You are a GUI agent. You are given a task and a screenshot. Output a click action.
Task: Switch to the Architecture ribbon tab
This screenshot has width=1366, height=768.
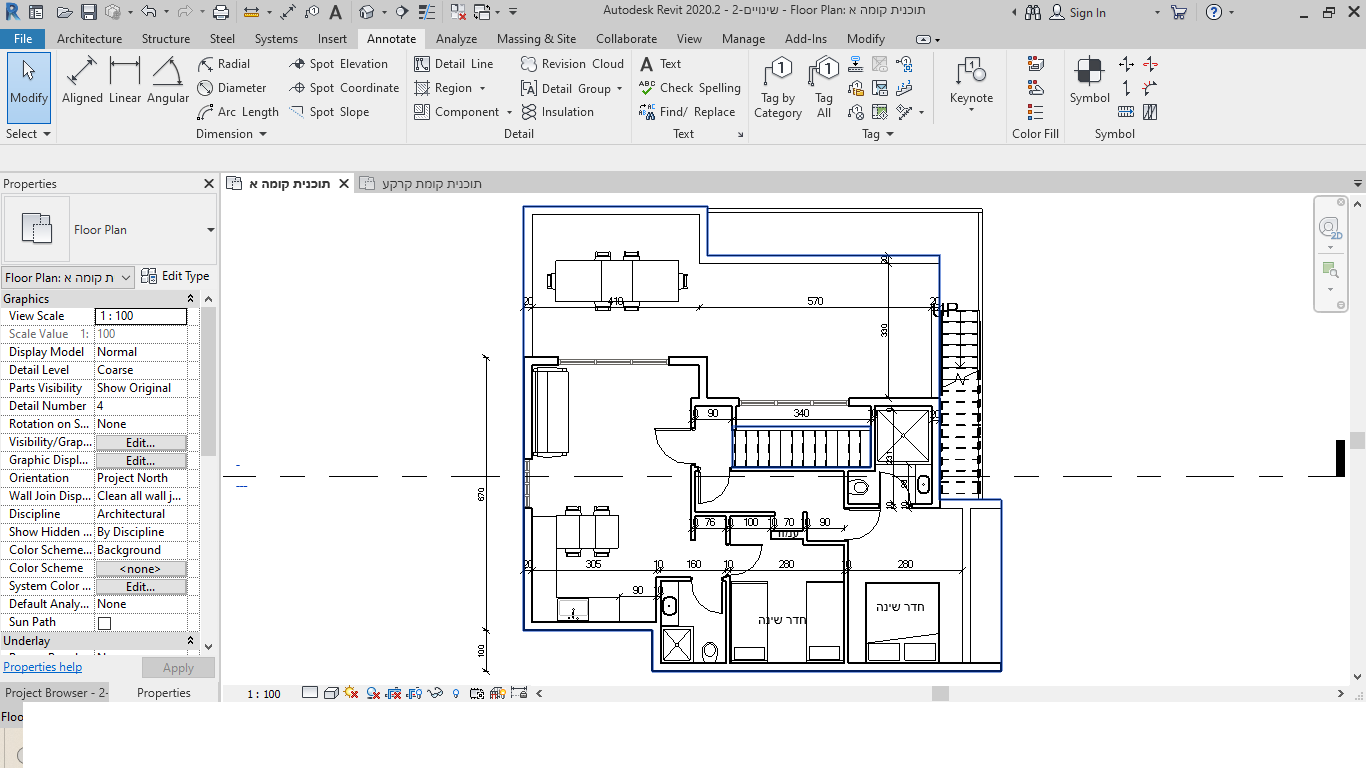89,39
